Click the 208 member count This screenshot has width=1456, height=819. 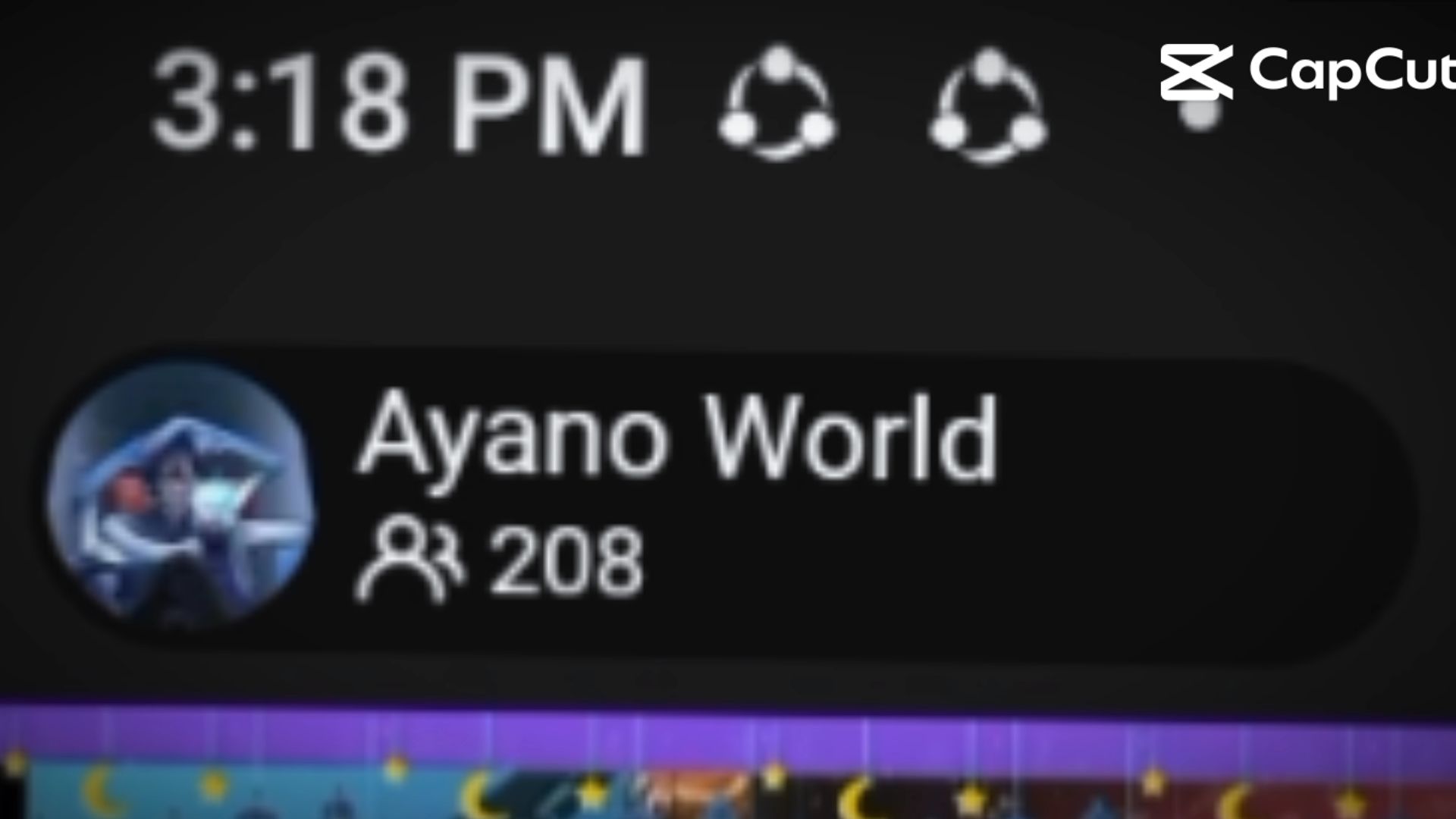click(x=566, y=561)
